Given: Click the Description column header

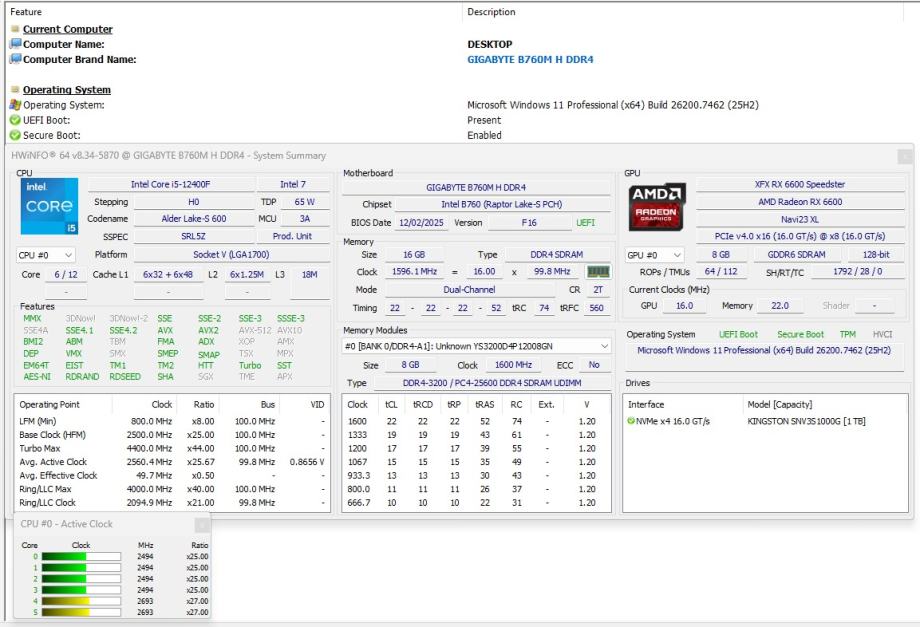Looking at the screenshot, I should pos(491,12).
